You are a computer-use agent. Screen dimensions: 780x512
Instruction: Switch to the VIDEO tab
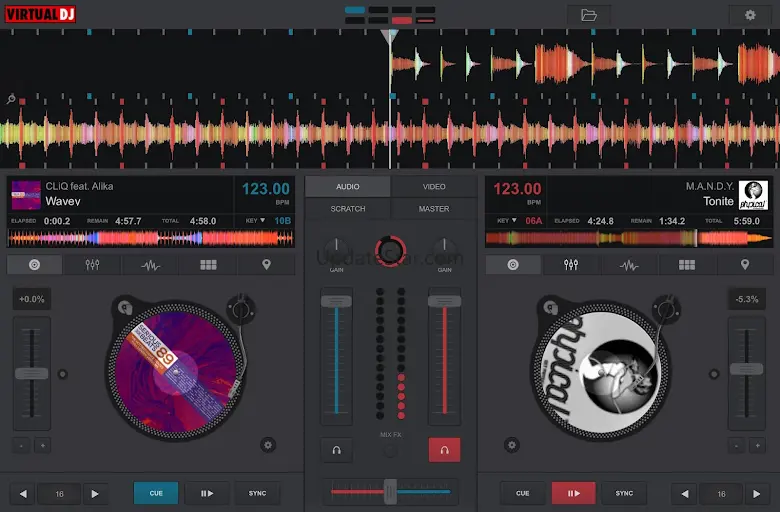coord(434,187)
